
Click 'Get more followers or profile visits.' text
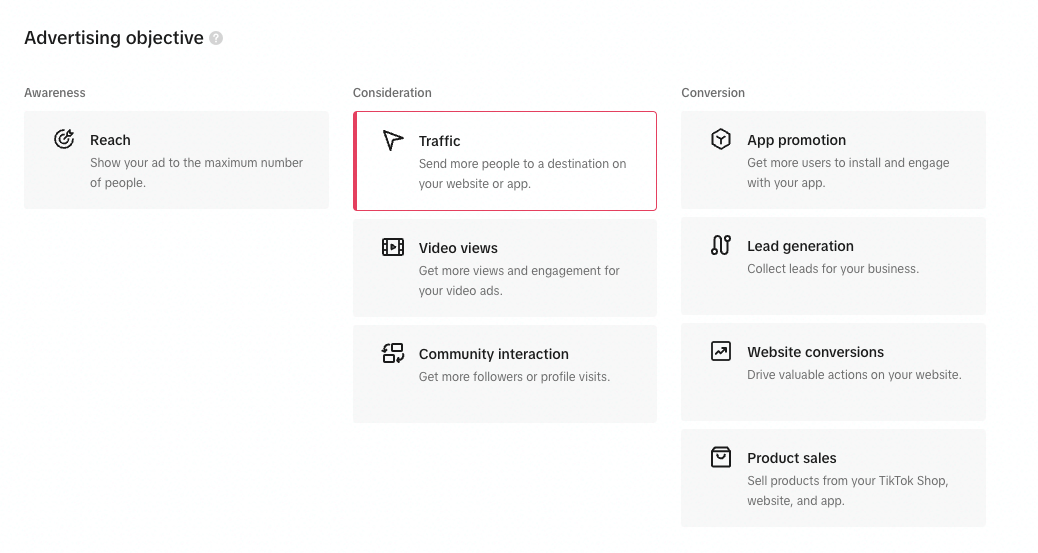(514, 377)
